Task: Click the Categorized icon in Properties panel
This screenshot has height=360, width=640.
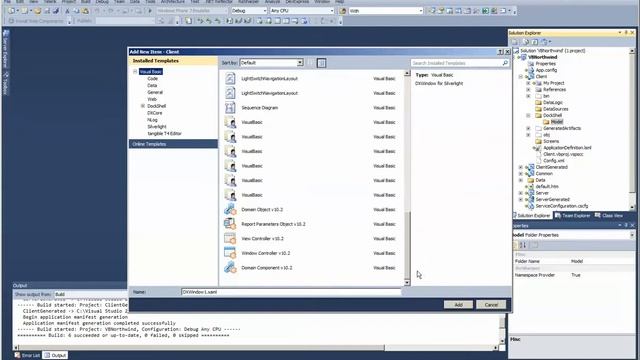Action: click(x=515, y=245)
